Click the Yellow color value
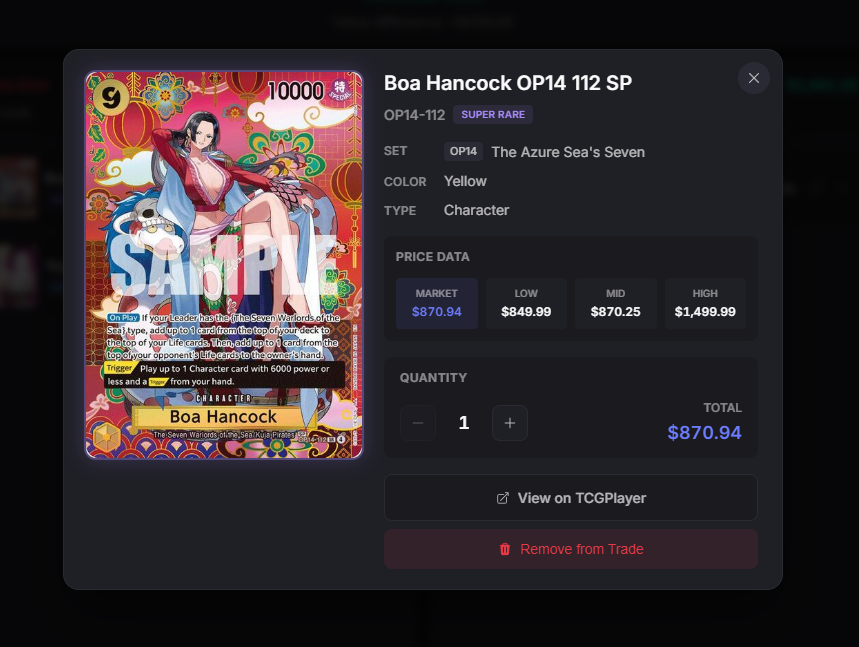Viewport: 859px width, 647px height. (x=465, y=181)
